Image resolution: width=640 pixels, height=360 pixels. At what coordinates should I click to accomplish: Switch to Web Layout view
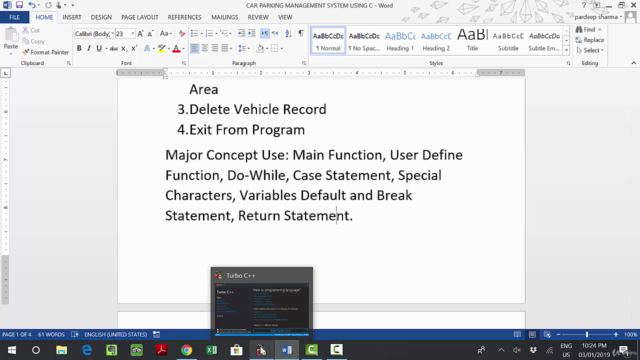[x=547, y=335]
